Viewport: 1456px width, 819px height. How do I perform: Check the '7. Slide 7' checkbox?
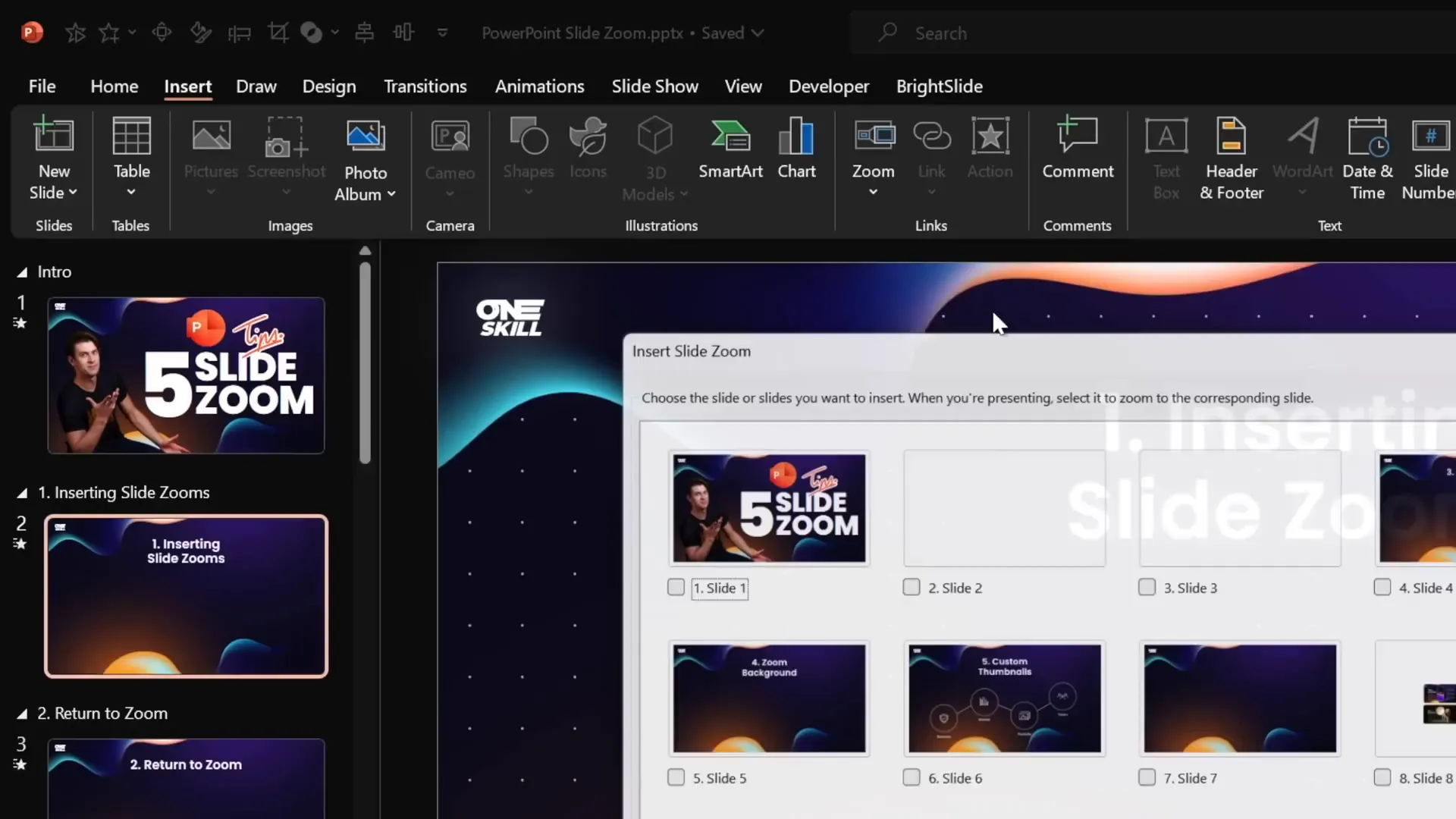point(1147,777)
